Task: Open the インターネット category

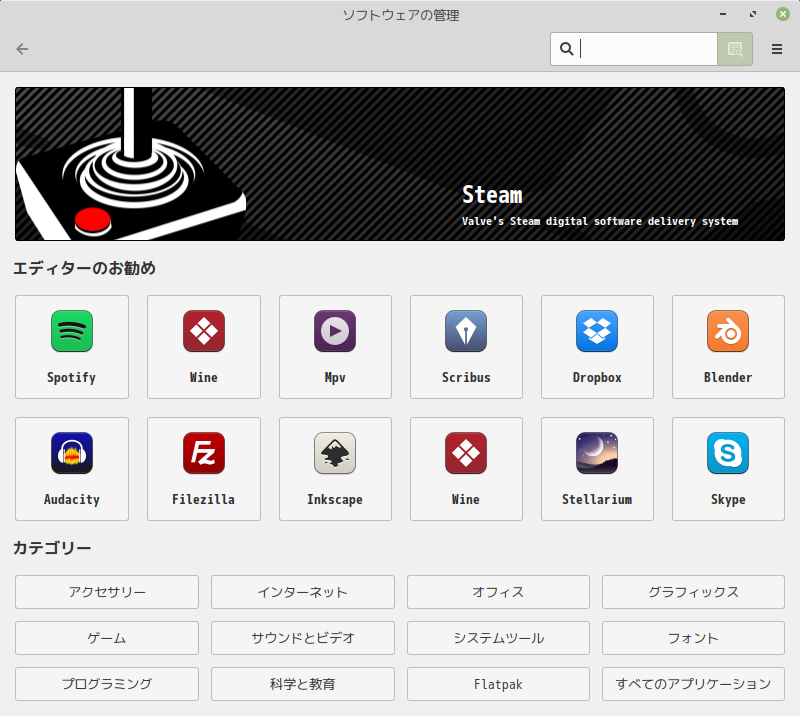Action: pyautogui.click(x=303, y=592)
